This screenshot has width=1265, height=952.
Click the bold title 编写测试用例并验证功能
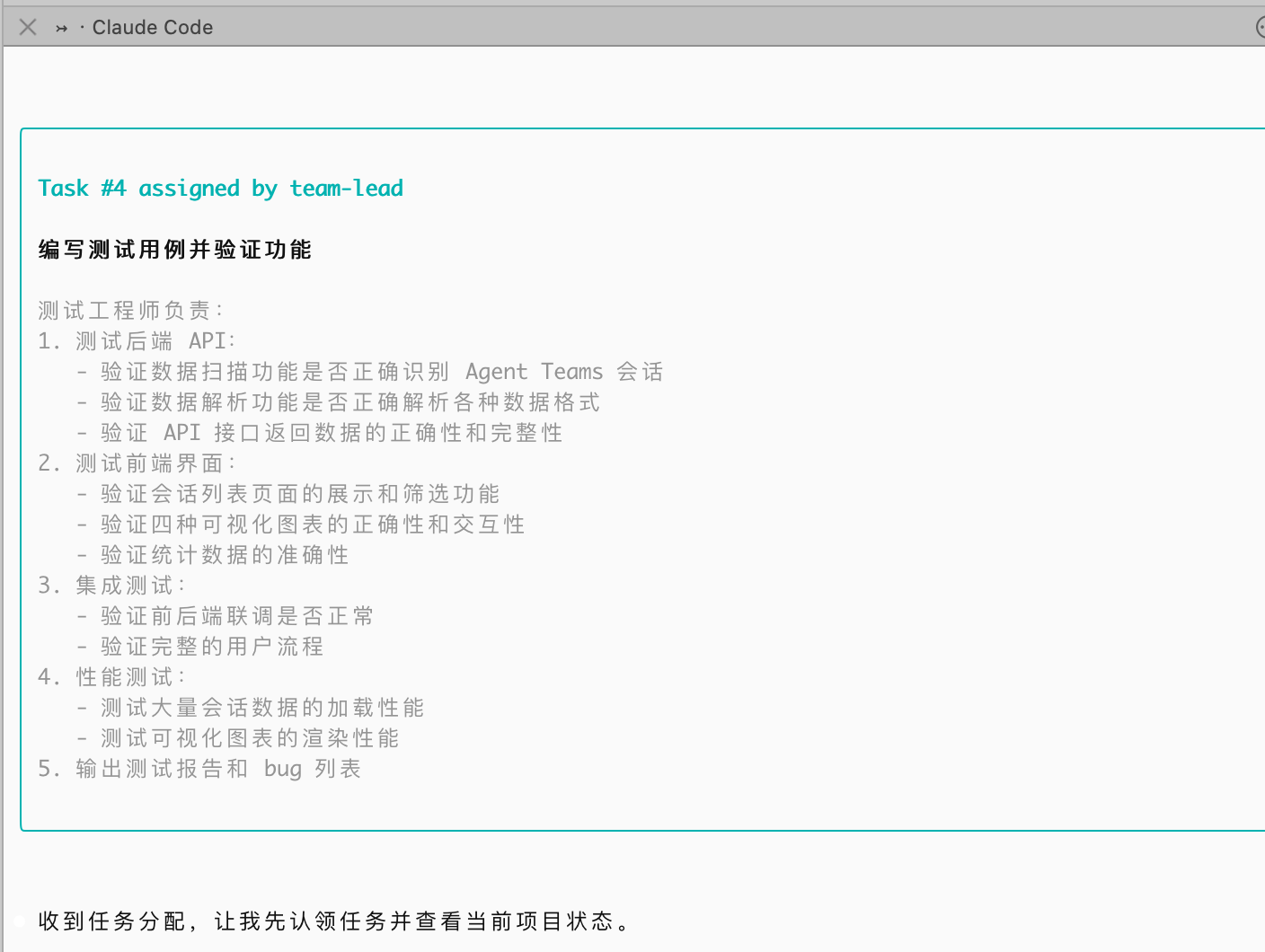pos(174,249)
